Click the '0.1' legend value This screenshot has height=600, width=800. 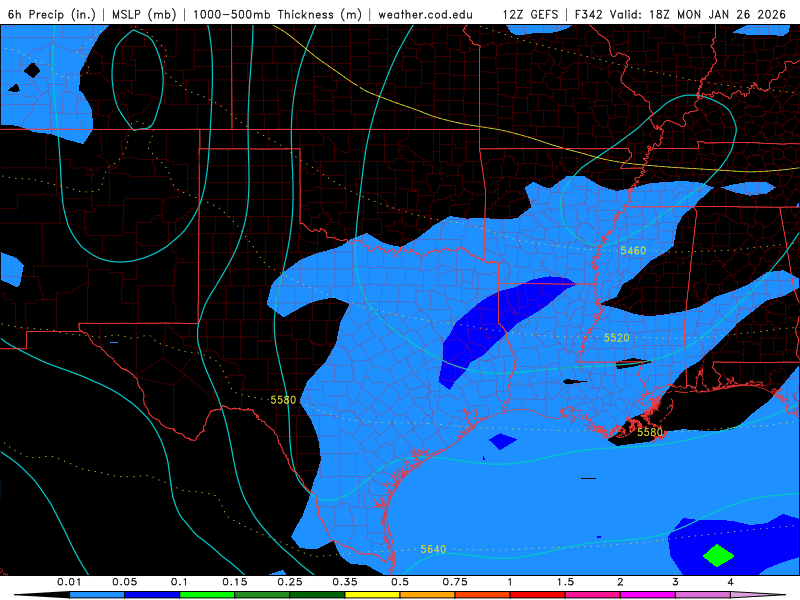(x=179, y=582)
